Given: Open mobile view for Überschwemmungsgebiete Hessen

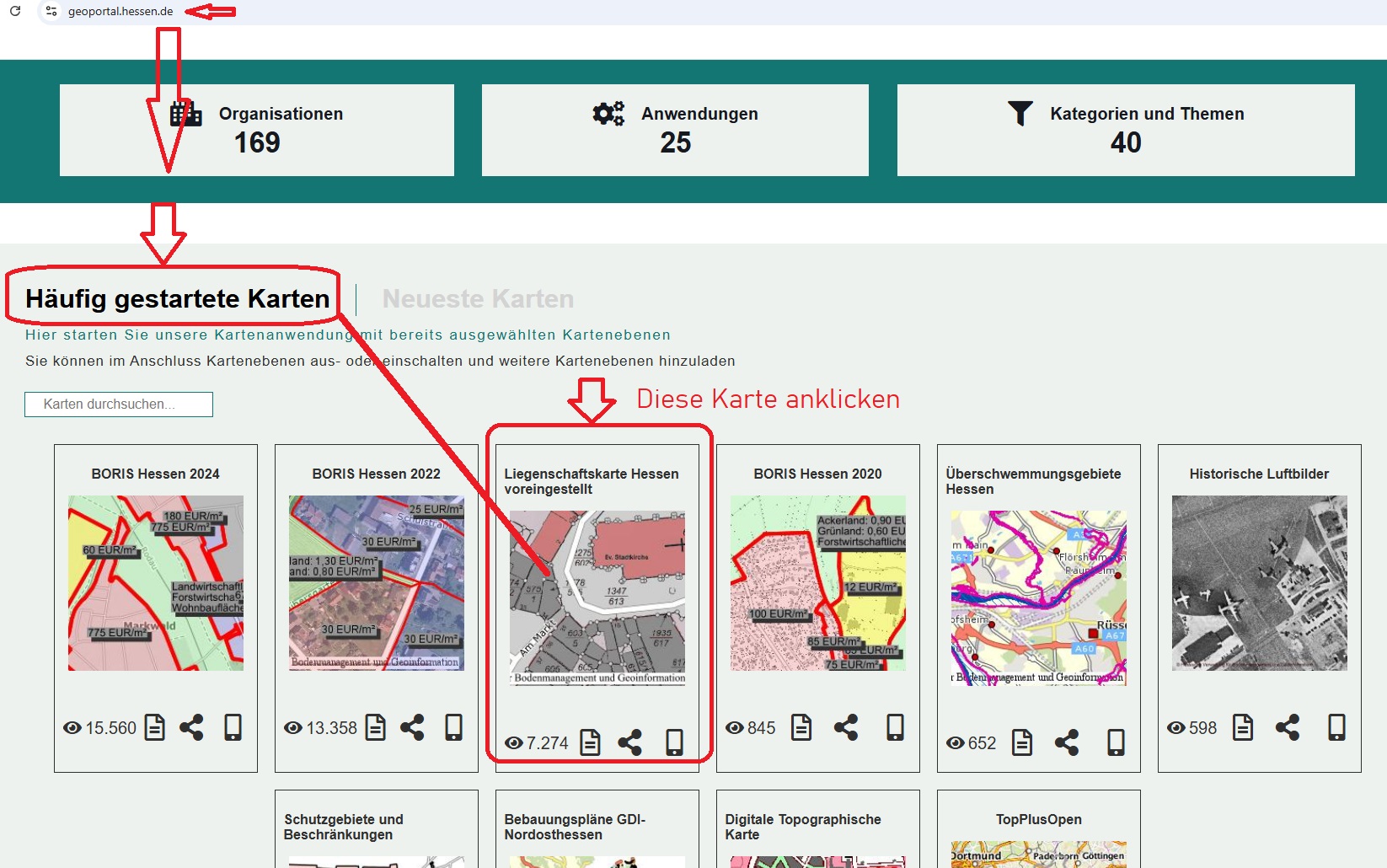Looking at the screenshot, I should [x=1117, y=742].
